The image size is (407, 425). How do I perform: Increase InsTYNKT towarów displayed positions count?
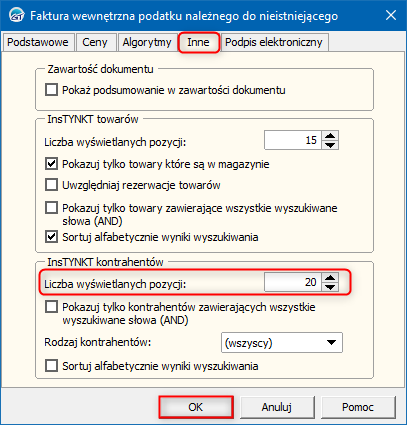(330, 136)
